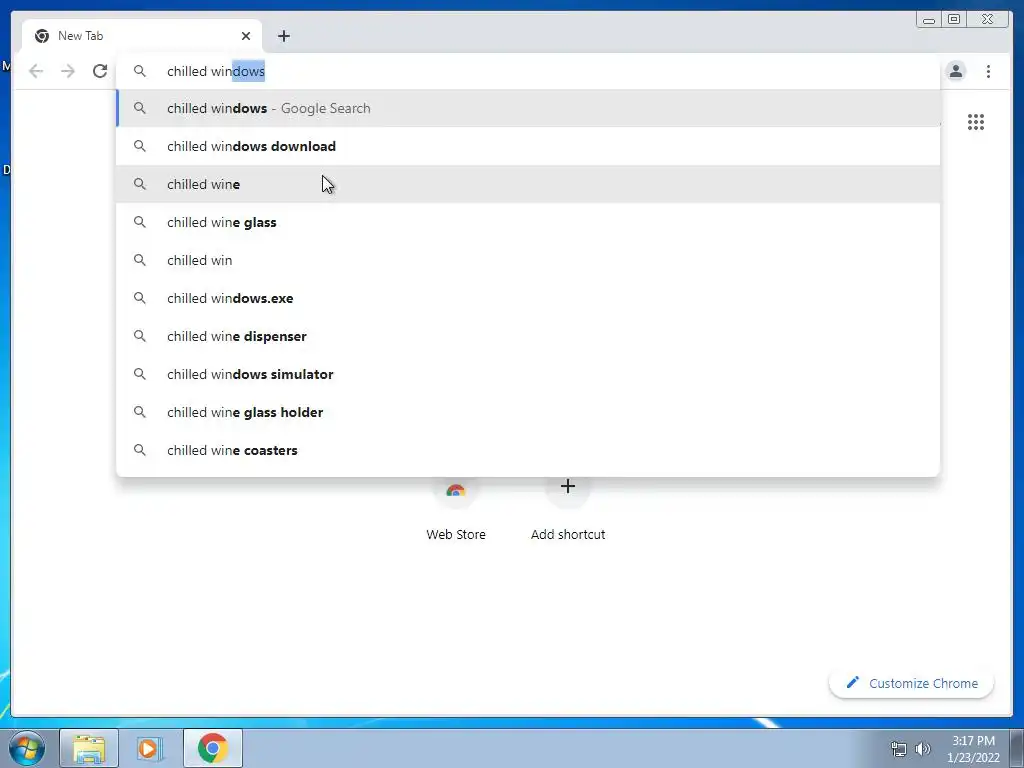Open a new tab with plus button

[x=283, y=37]
